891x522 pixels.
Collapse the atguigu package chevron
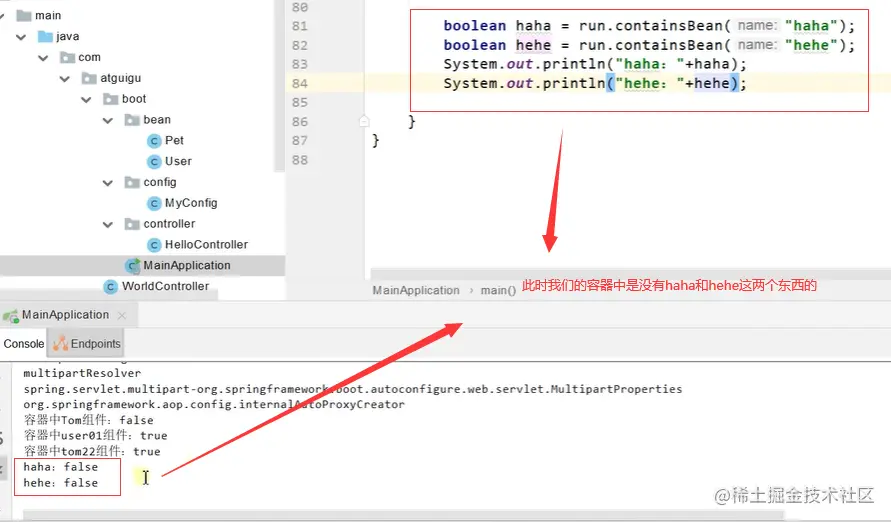[x=65, y=78]
